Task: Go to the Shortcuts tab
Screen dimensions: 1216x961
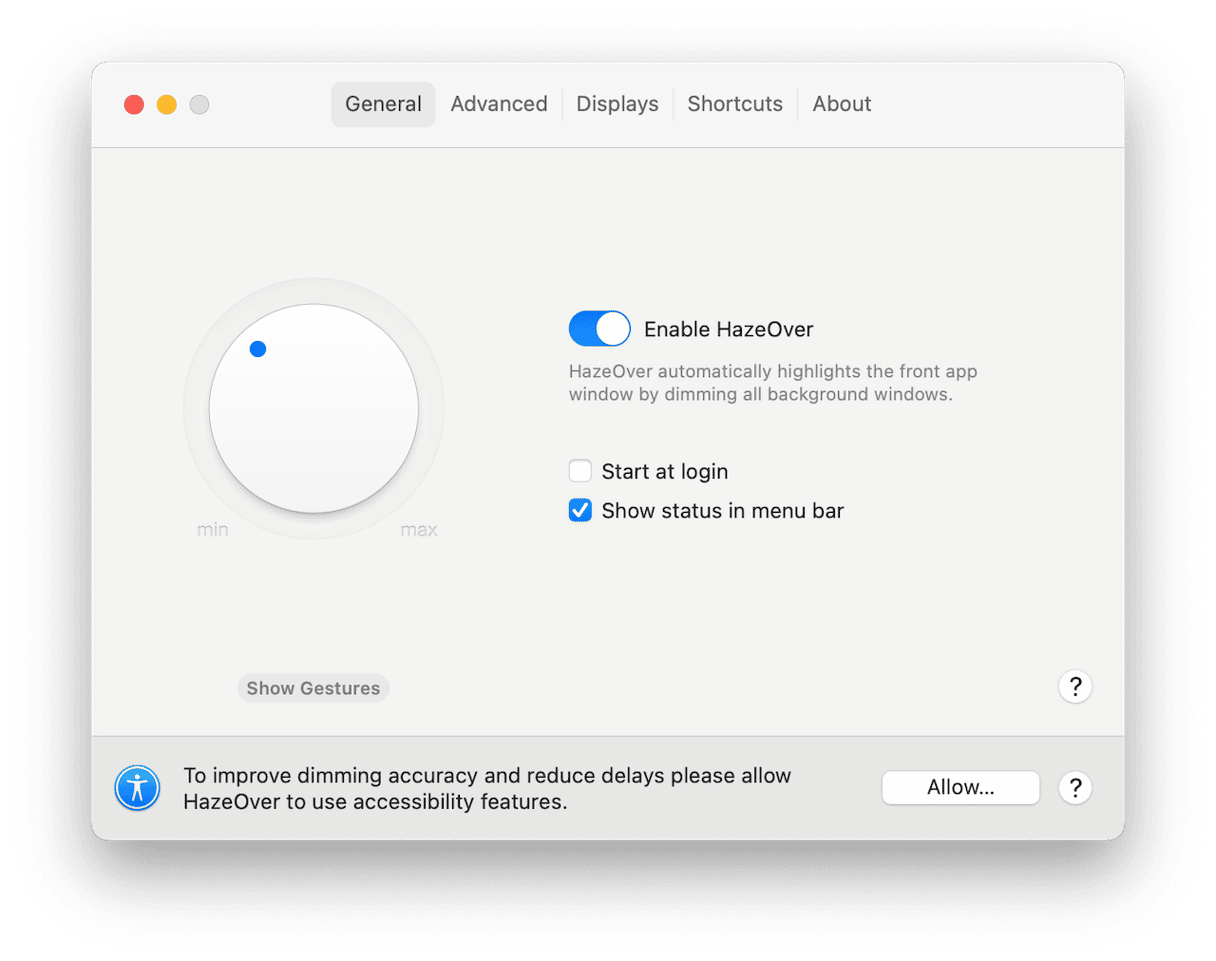Action: coord(735,104)
